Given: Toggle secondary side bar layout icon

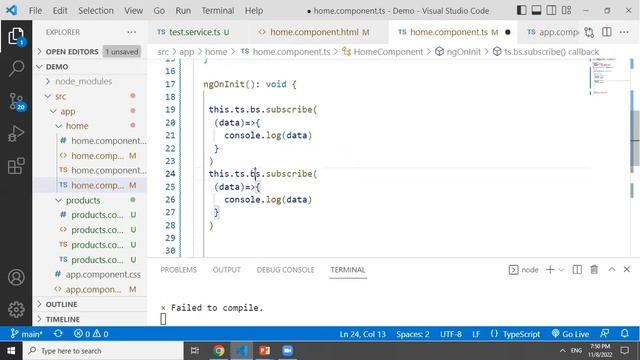Looking at the screenshot, I should point(551,10).
